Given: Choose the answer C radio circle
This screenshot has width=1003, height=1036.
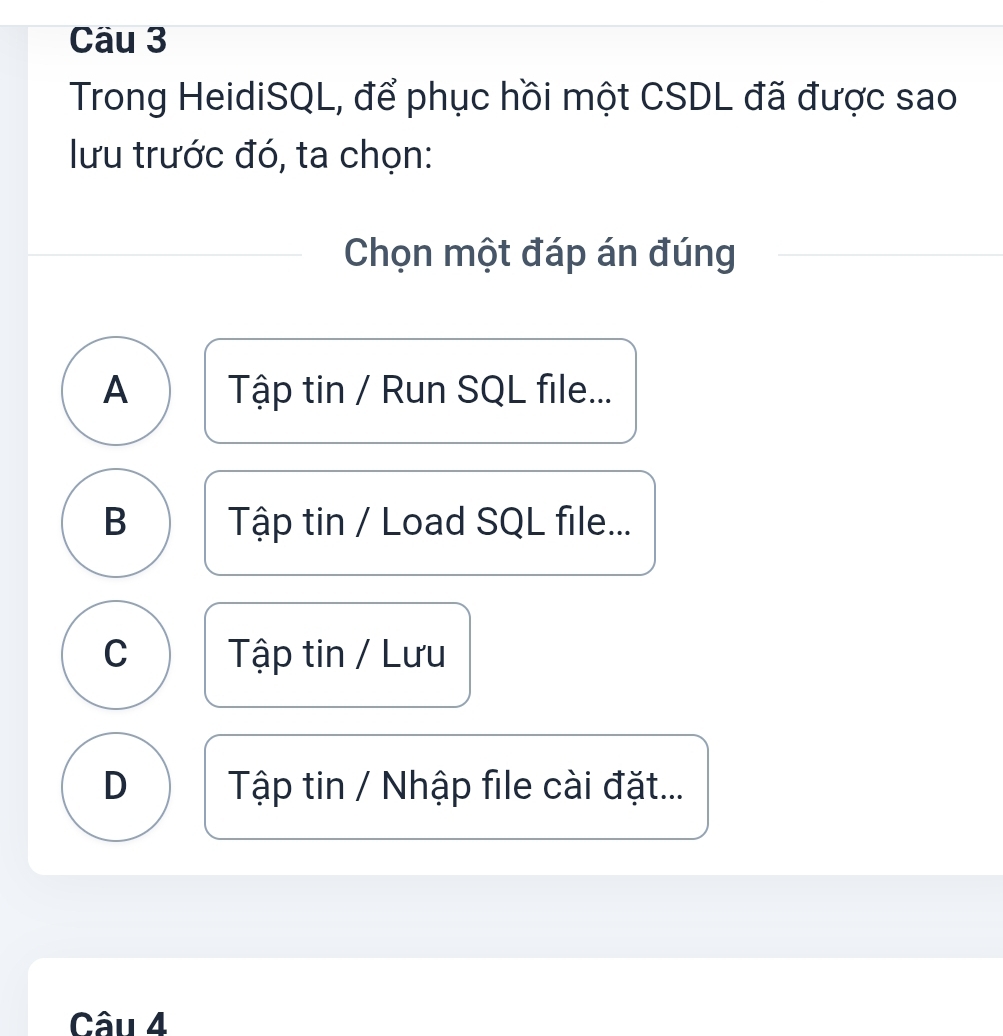Looking at the screenshot, I should (x=116, y=655).
